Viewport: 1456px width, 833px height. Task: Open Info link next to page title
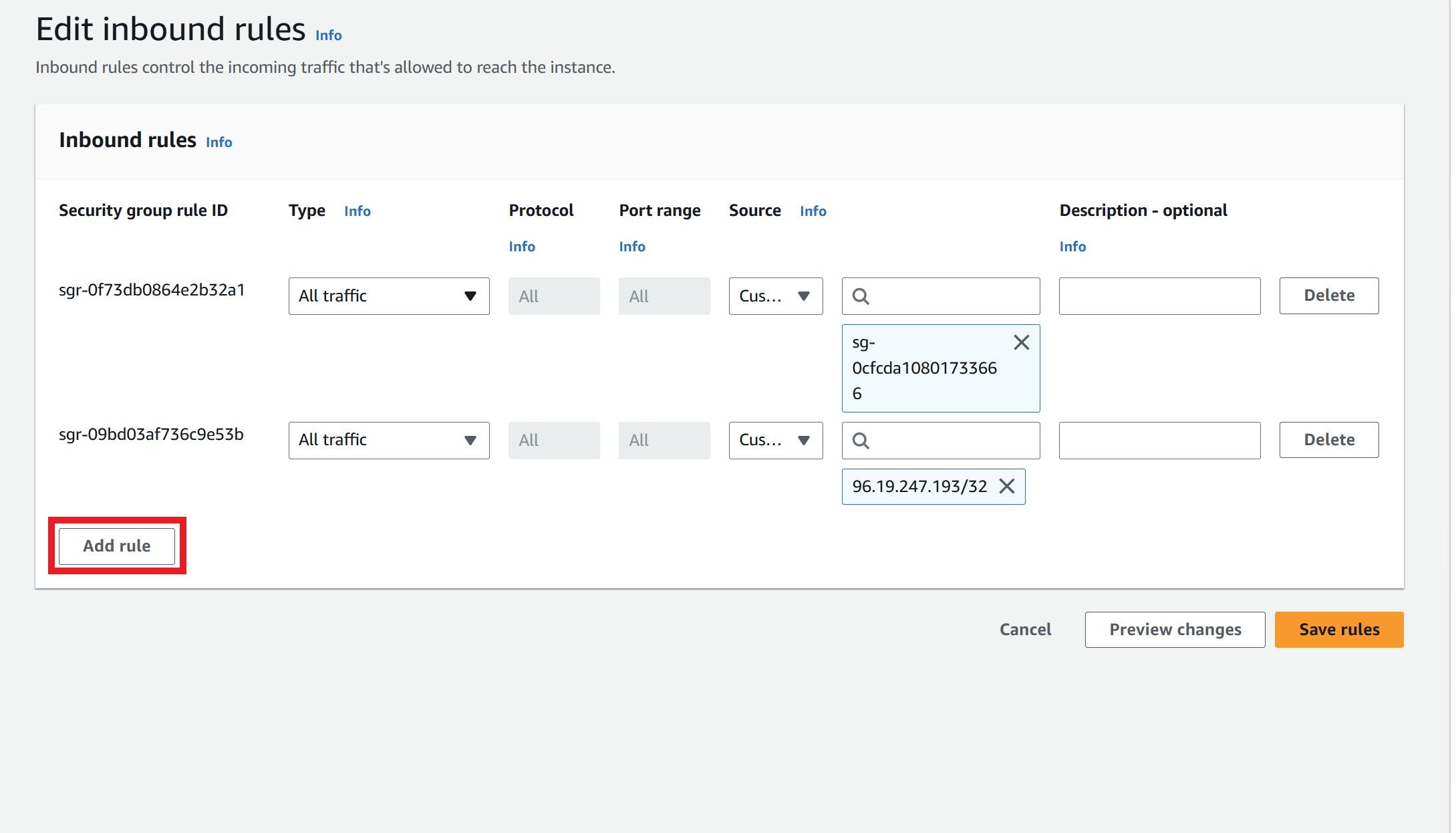(x=328, y=35)
